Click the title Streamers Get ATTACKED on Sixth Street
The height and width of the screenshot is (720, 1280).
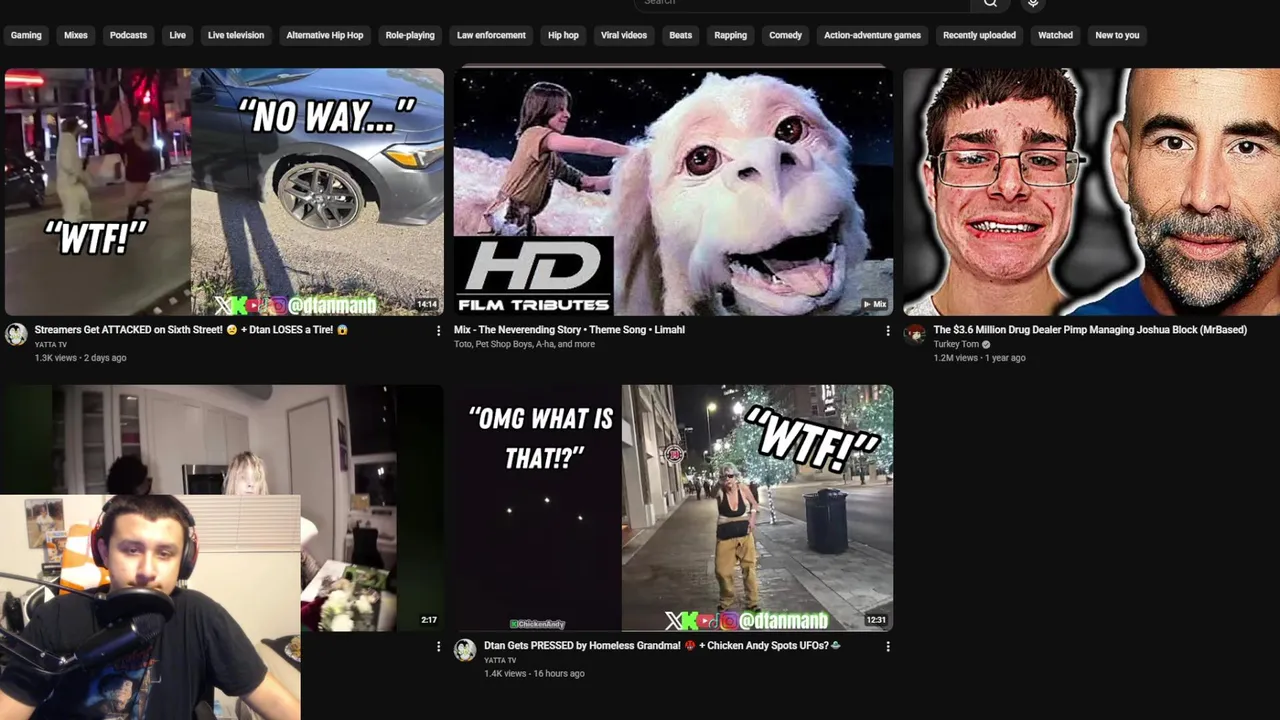191,330
